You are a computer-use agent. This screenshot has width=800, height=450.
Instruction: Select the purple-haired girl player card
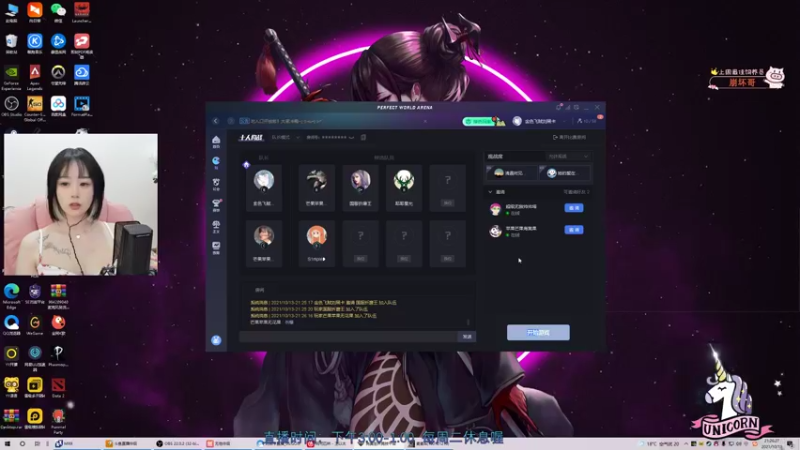pos(360,188)
